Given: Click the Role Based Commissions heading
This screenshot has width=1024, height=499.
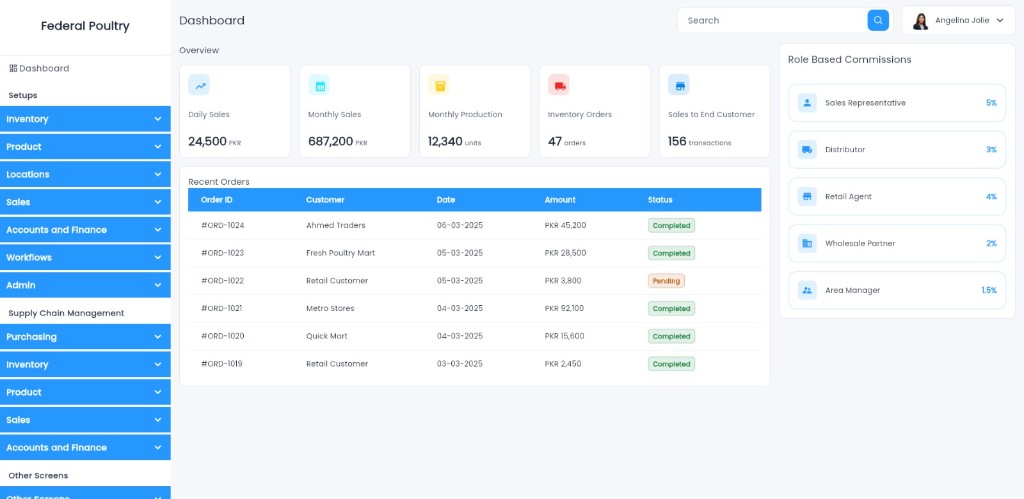Looking at the screenshot, I should click(x=850, y=59).
